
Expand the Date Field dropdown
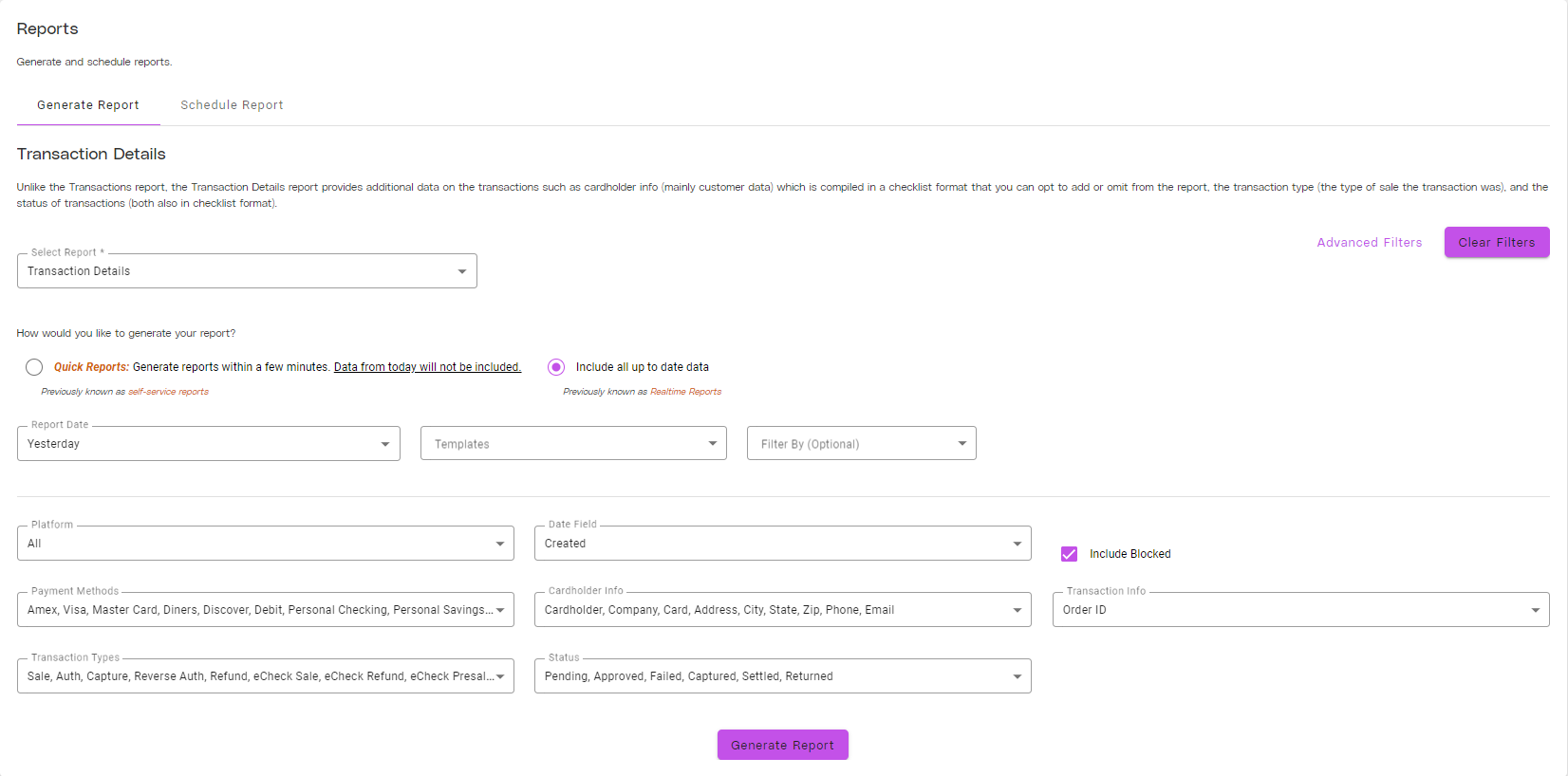click(x=783, y=544)
